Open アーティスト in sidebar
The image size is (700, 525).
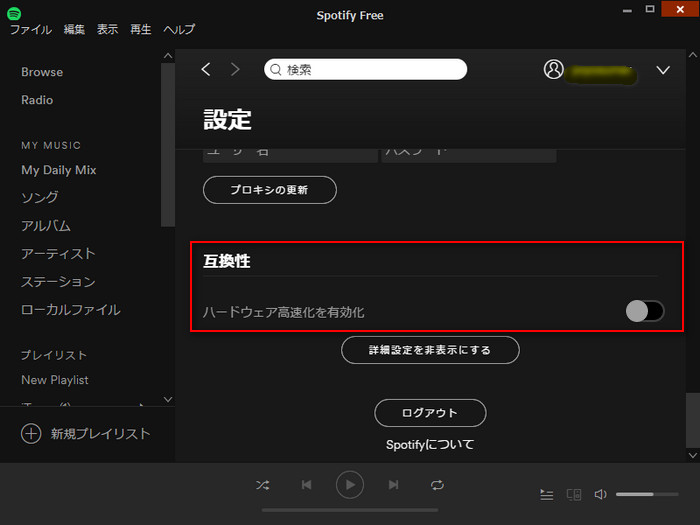click(x=58, y=254)
